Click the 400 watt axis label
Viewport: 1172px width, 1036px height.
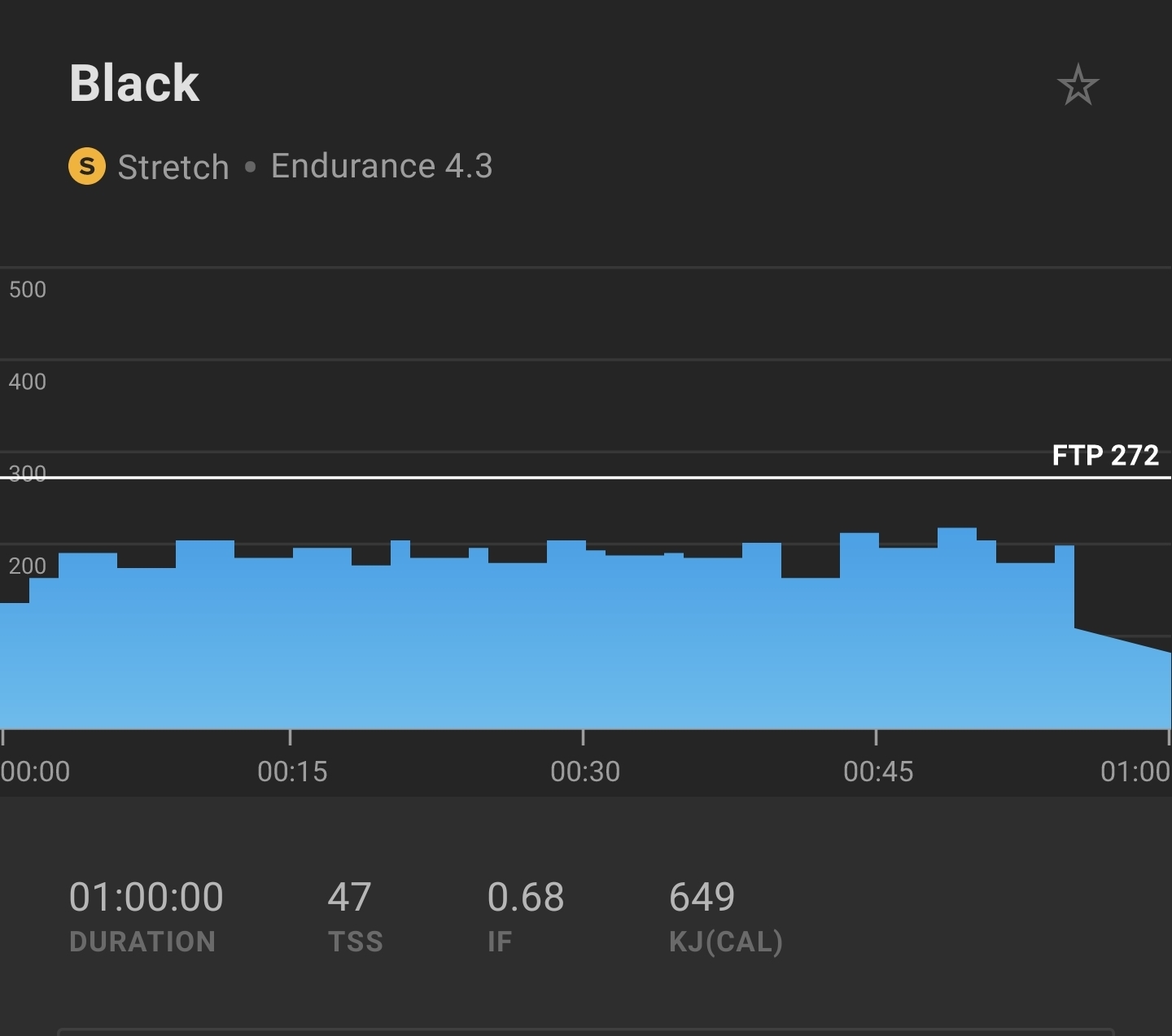tap(28, 382)
